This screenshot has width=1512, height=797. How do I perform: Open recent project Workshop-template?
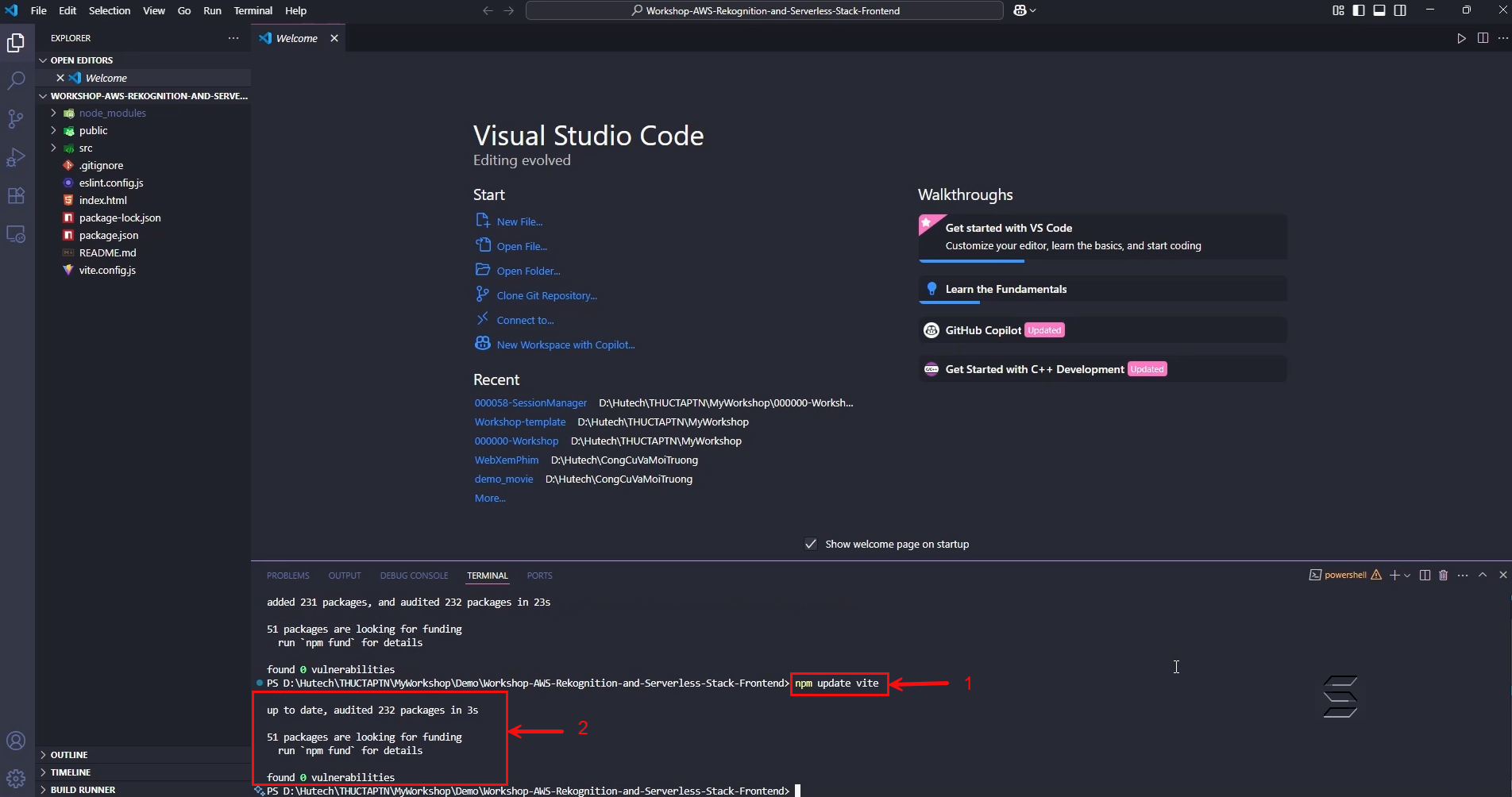(520, 422)
